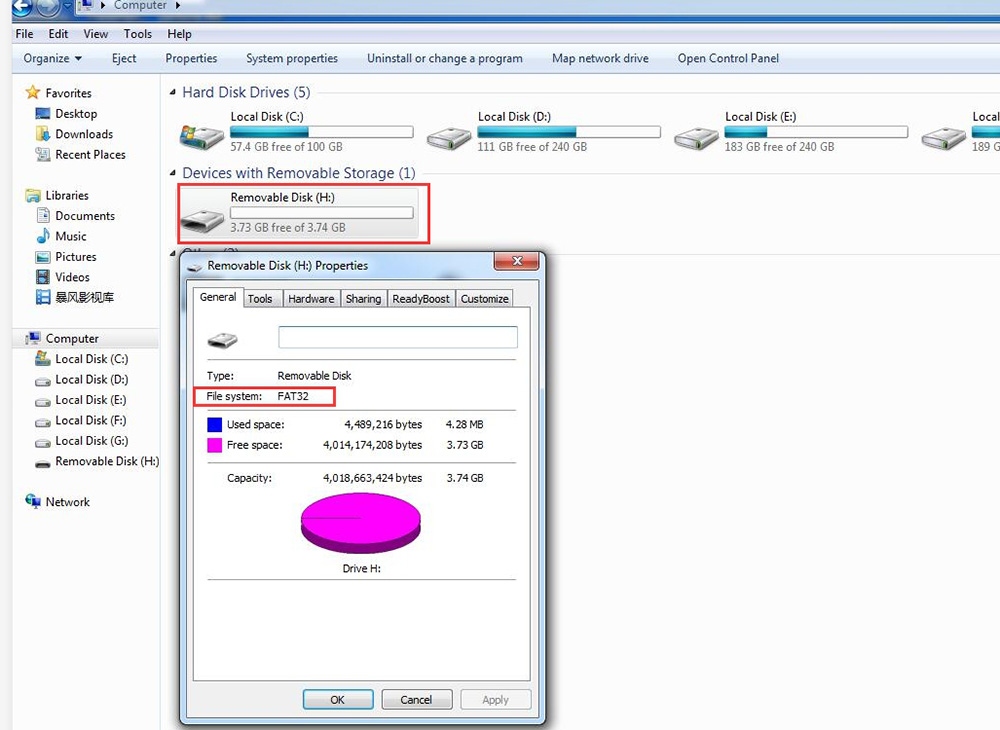The image size is (1000, 730).
Task: Click the 暴风影视库 library icon
Action: point(43,297)
